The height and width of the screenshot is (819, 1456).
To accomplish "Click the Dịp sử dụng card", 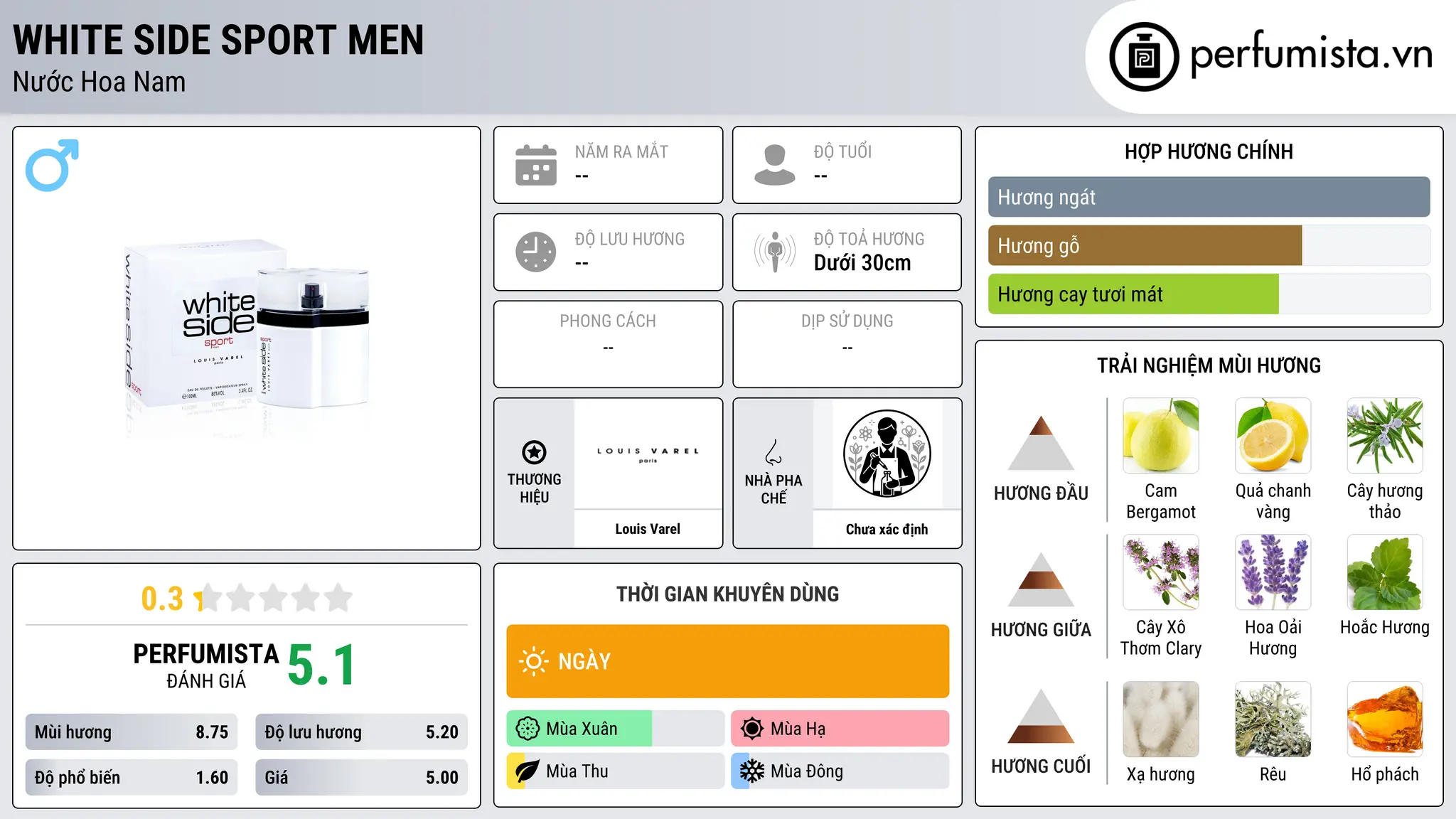I will click(x=847, y=344).
